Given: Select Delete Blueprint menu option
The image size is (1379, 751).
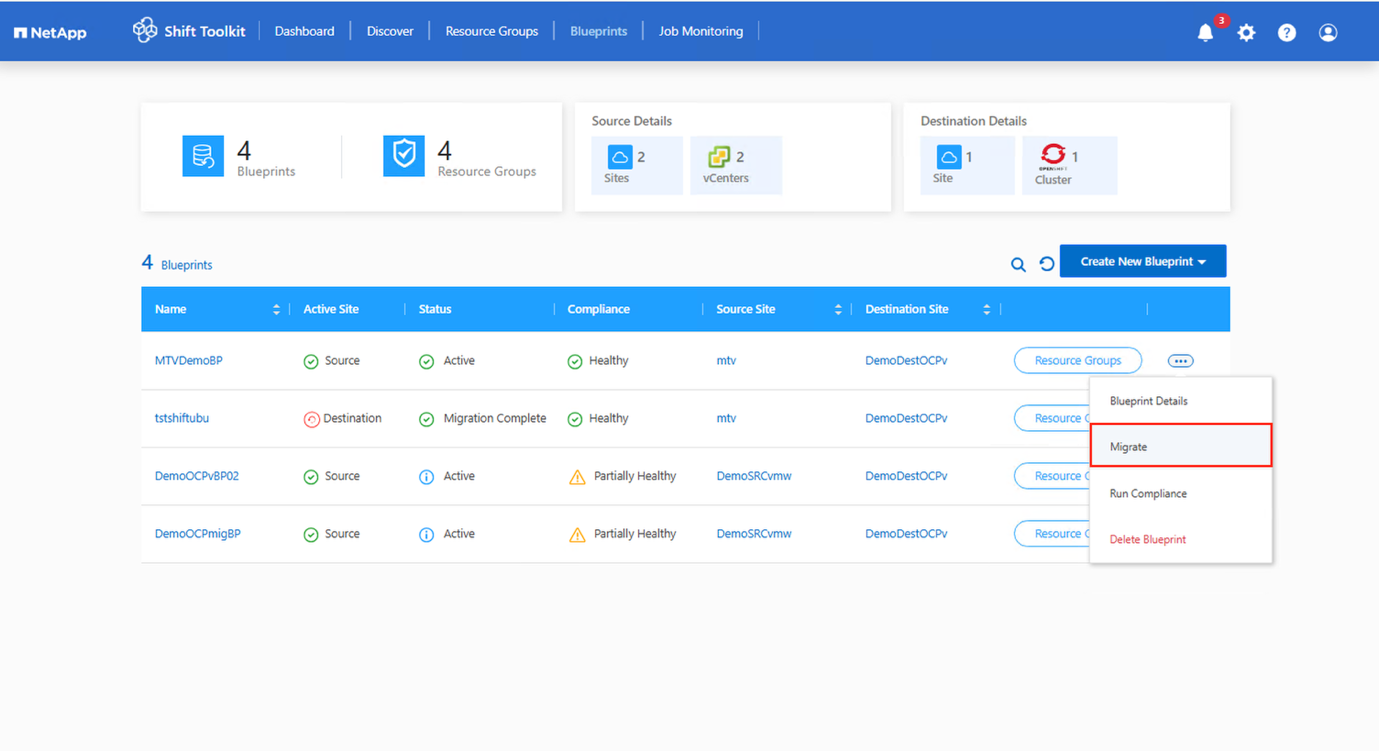Looking at the screenshot, I should click(1147, 540).
